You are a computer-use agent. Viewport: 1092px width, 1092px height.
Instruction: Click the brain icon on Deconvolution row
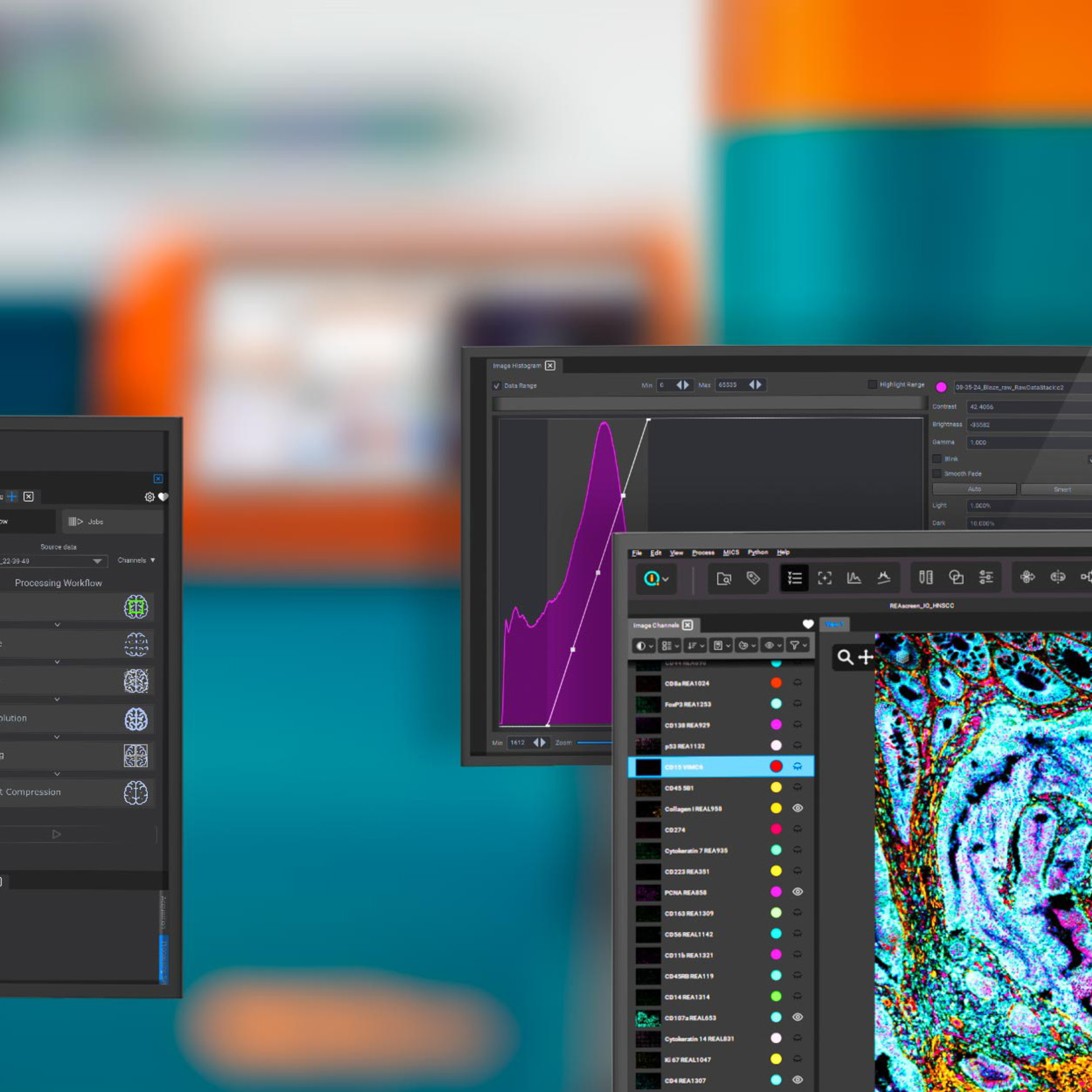(x=136, y=719)
